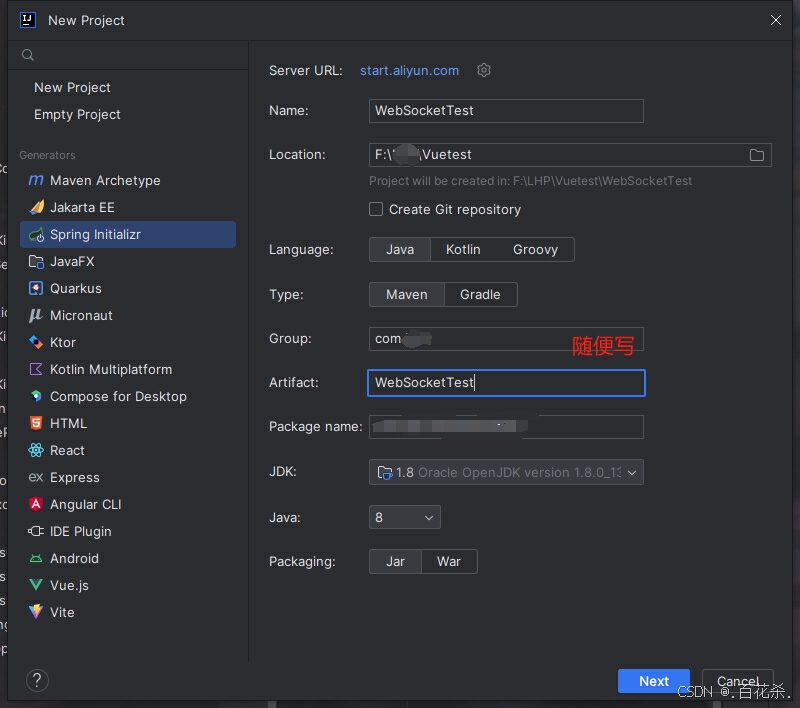Viewport: 800px width, 708px height.
Task: Click the Vue.js green V icon
Action: click(x=36, y=585)
